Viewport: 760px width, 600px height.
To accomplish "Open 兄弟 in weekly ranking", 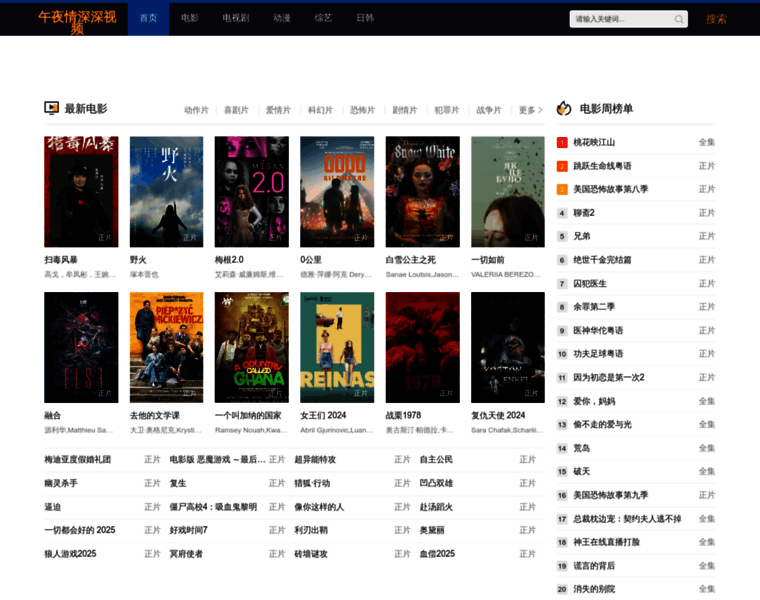I will pos(582,237).
